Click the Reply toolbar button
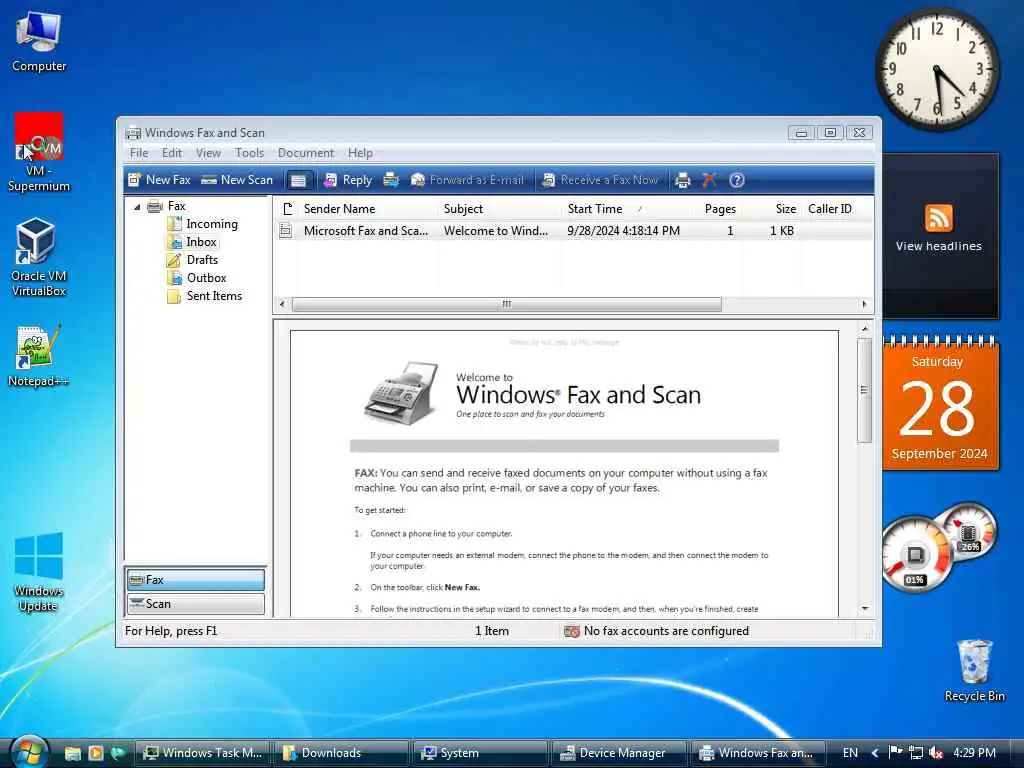This screenshot has height=768, width=1024. point(348,180)
